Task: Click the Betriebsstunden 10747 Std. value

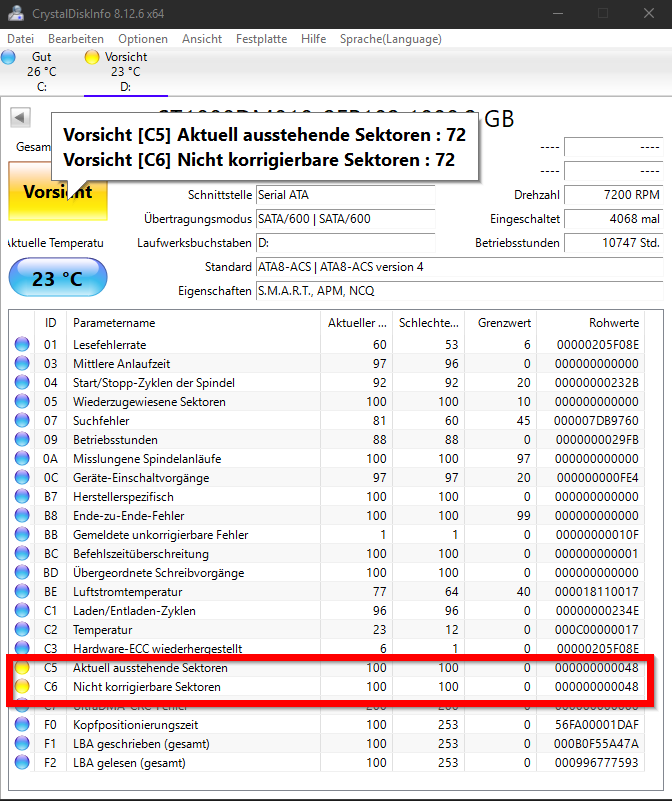Action: (x=614, y=243)
